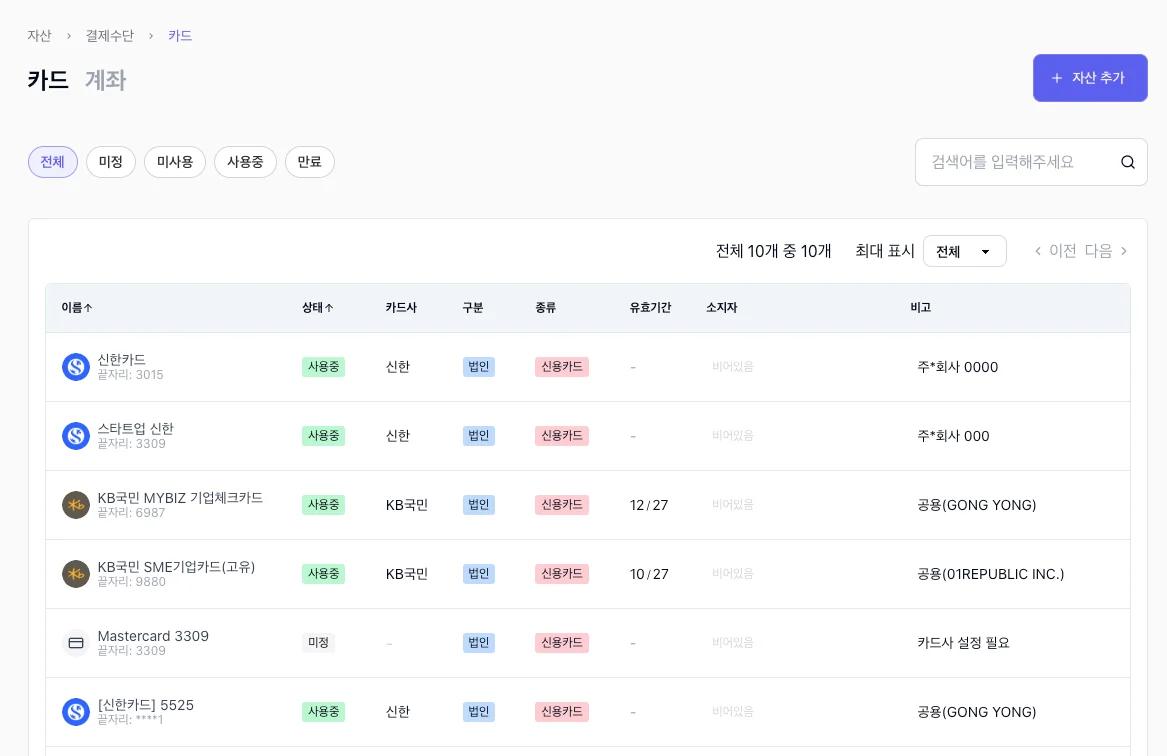Click the Shinhan icon next to 스타트업 신한
The width and height of the screenshot is (1167, 756).
pyautogui.click(x=76, y=435)
